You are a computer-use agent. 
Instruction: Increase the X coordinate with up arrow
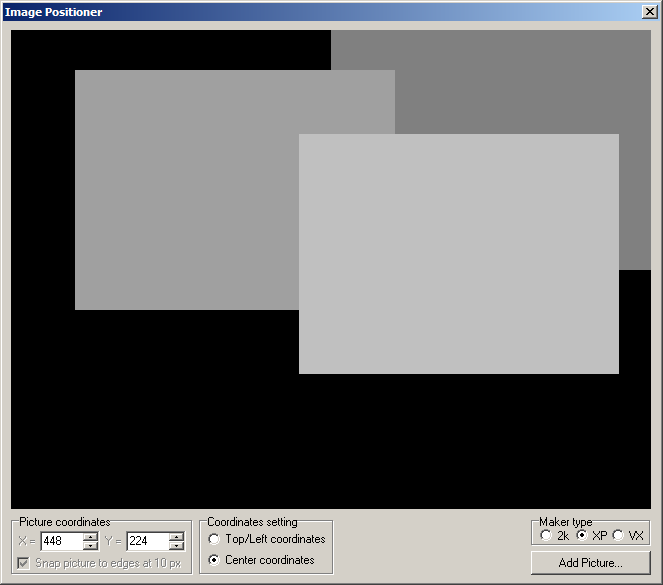[x=91, y=537]
